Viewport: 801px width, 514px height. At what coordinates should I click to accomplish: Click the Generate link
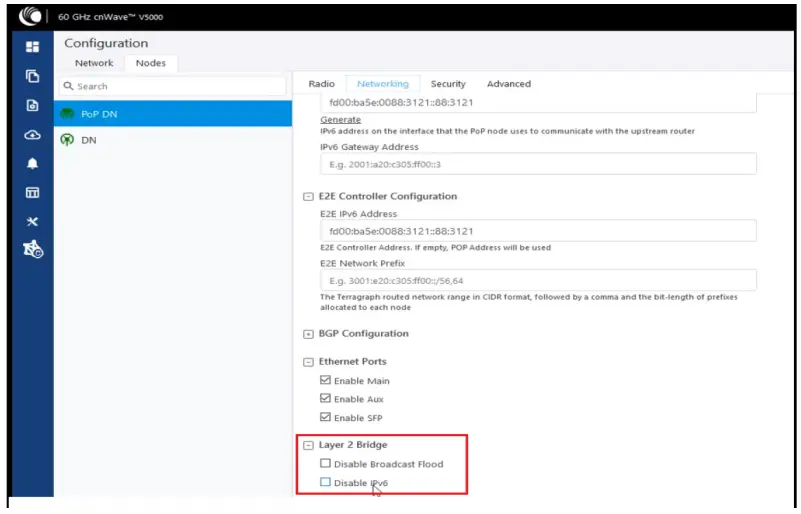(340, 120)
